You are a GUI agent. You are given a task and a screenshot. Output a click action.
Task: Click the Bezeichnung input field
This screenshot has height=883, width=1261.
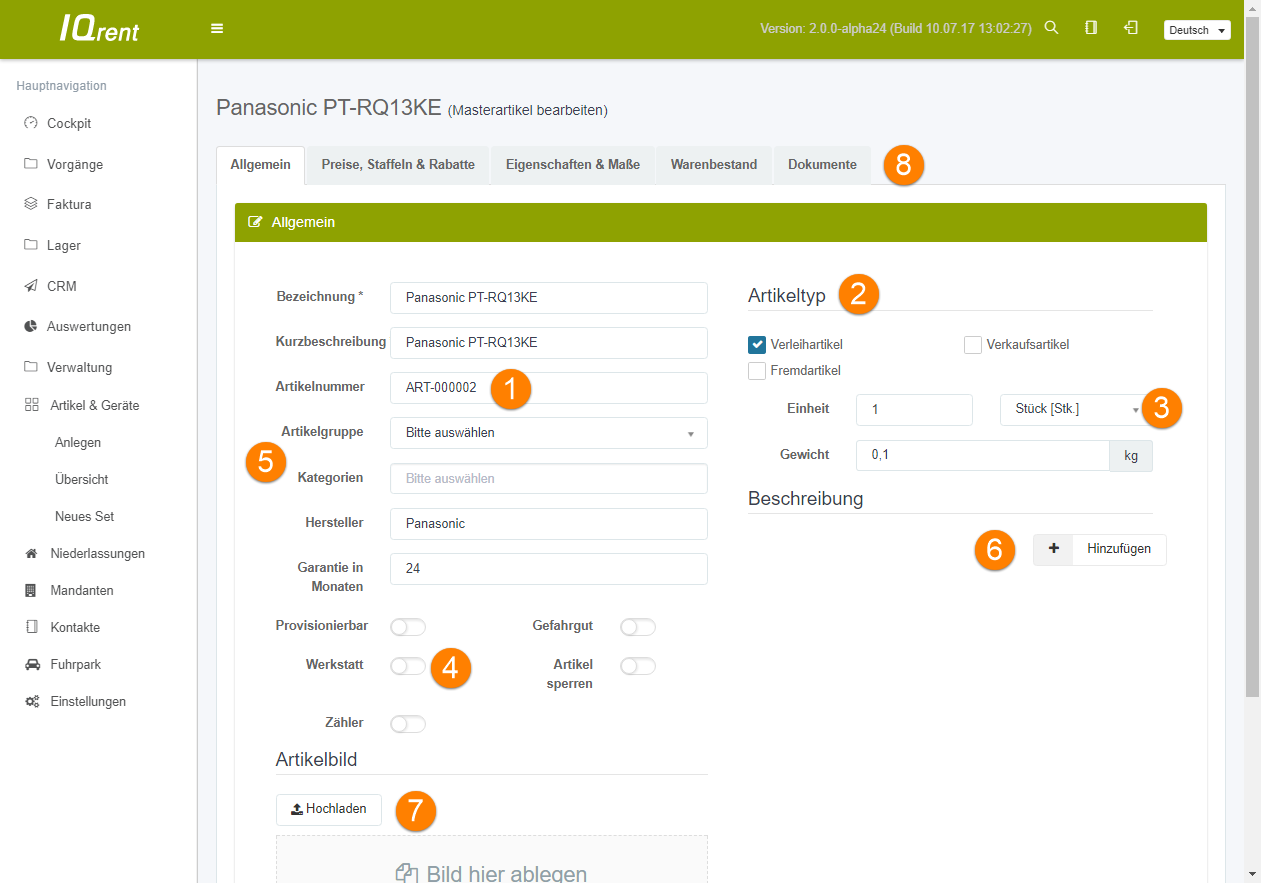pos(549,297)
